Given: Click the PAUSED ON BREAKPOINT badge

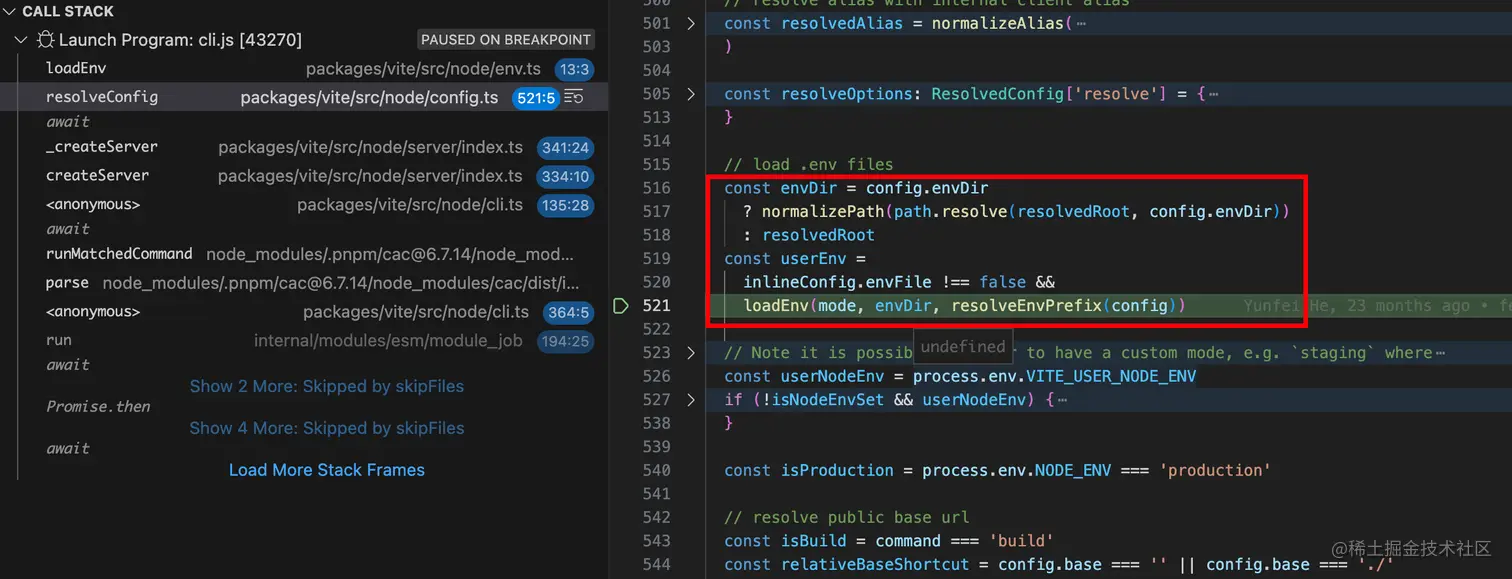Looking at the screenshot, I should (506, 40).
